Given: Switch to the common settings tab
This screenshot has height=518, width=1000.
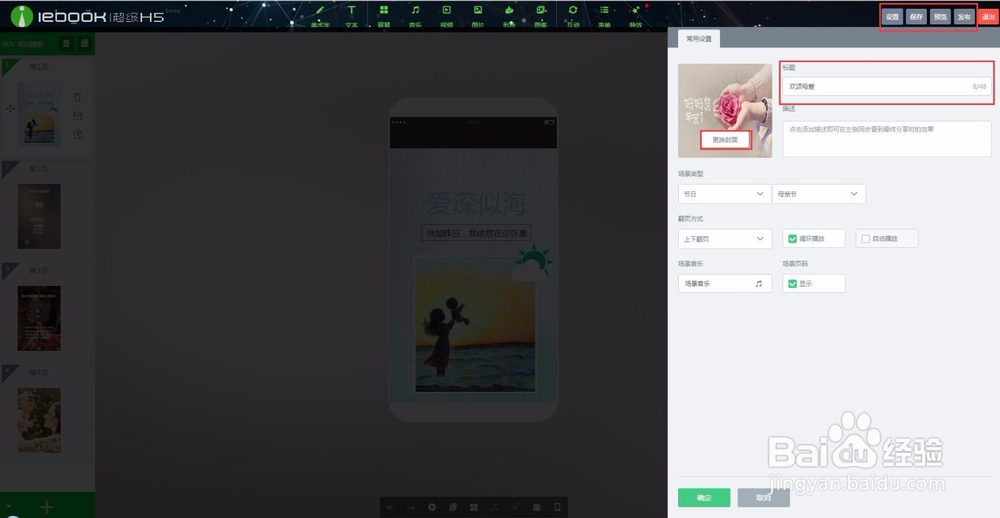Looking at the screenshot, I should point(699,38).
